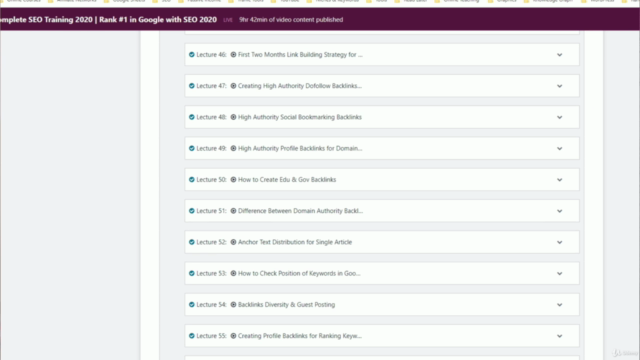Expand Lecture 53 with its chevron
640x360 pixels.
point(560,273)
